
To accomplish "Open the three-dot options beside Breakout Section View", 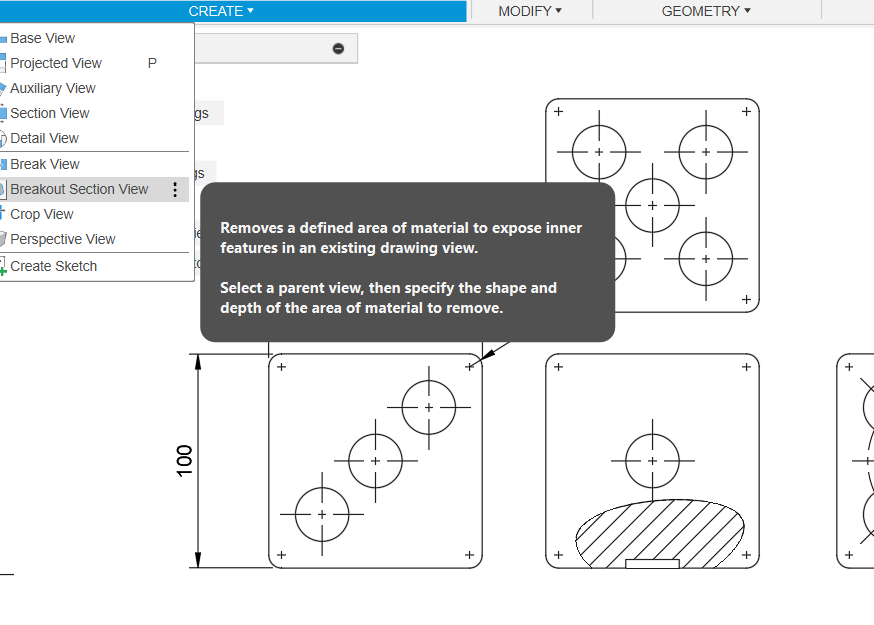I will [176, 190].
